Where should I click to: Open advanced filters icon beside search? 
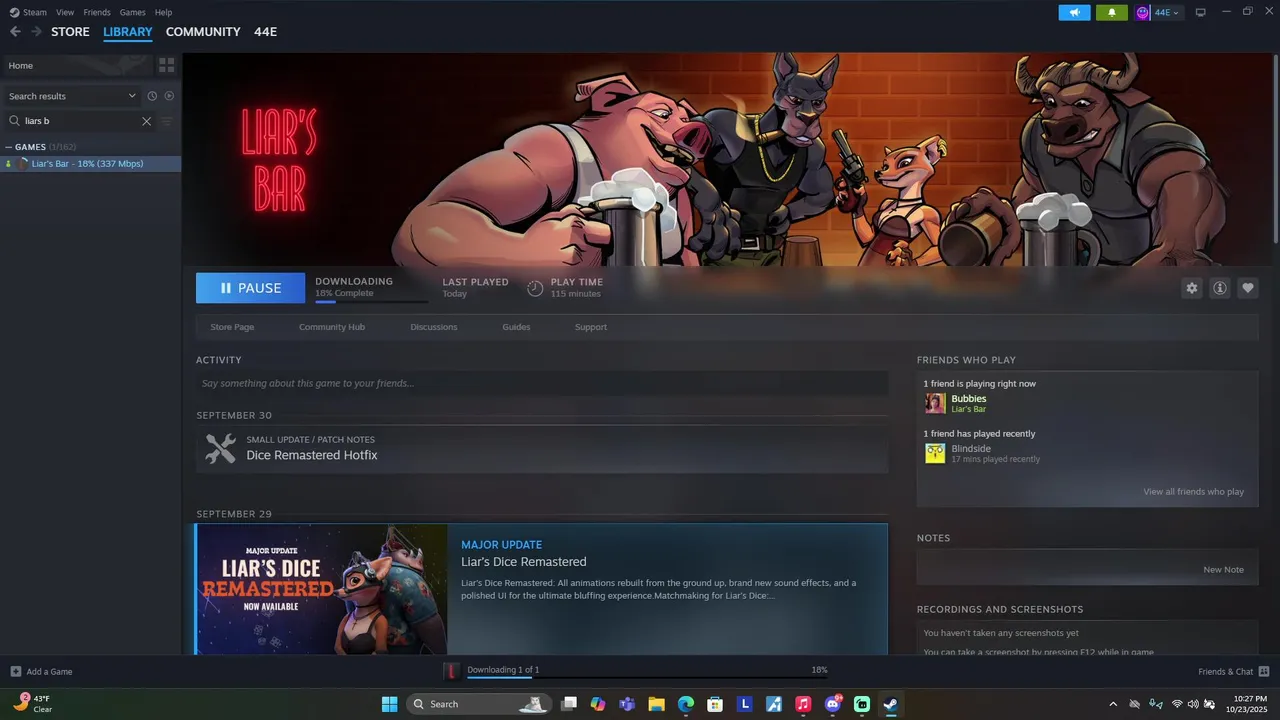167,121
